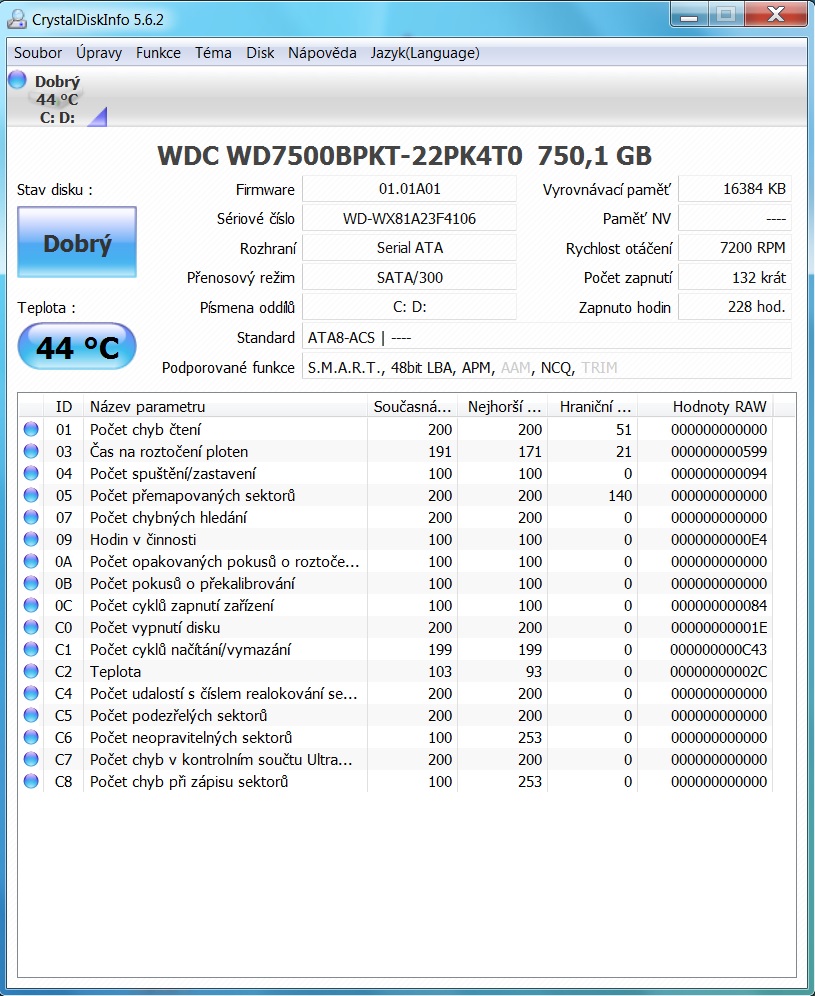Click status orb for attribute C4

pos(31,694)
